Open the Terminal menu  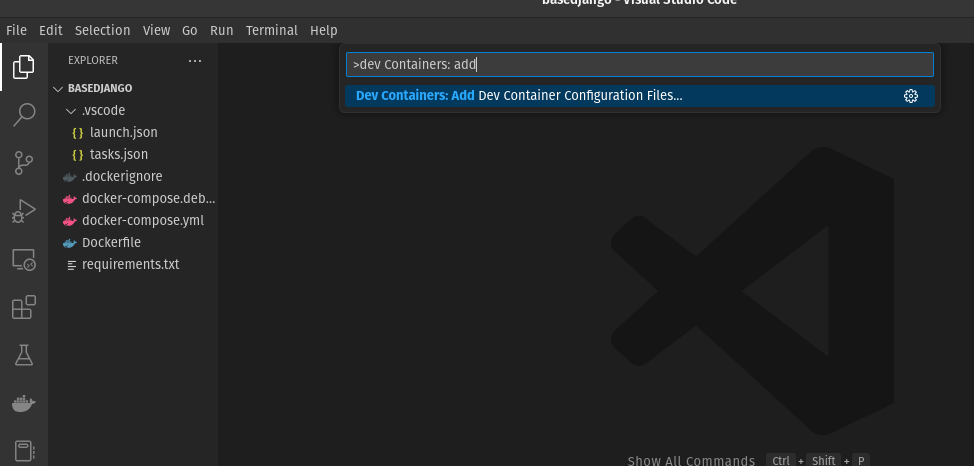271,30
